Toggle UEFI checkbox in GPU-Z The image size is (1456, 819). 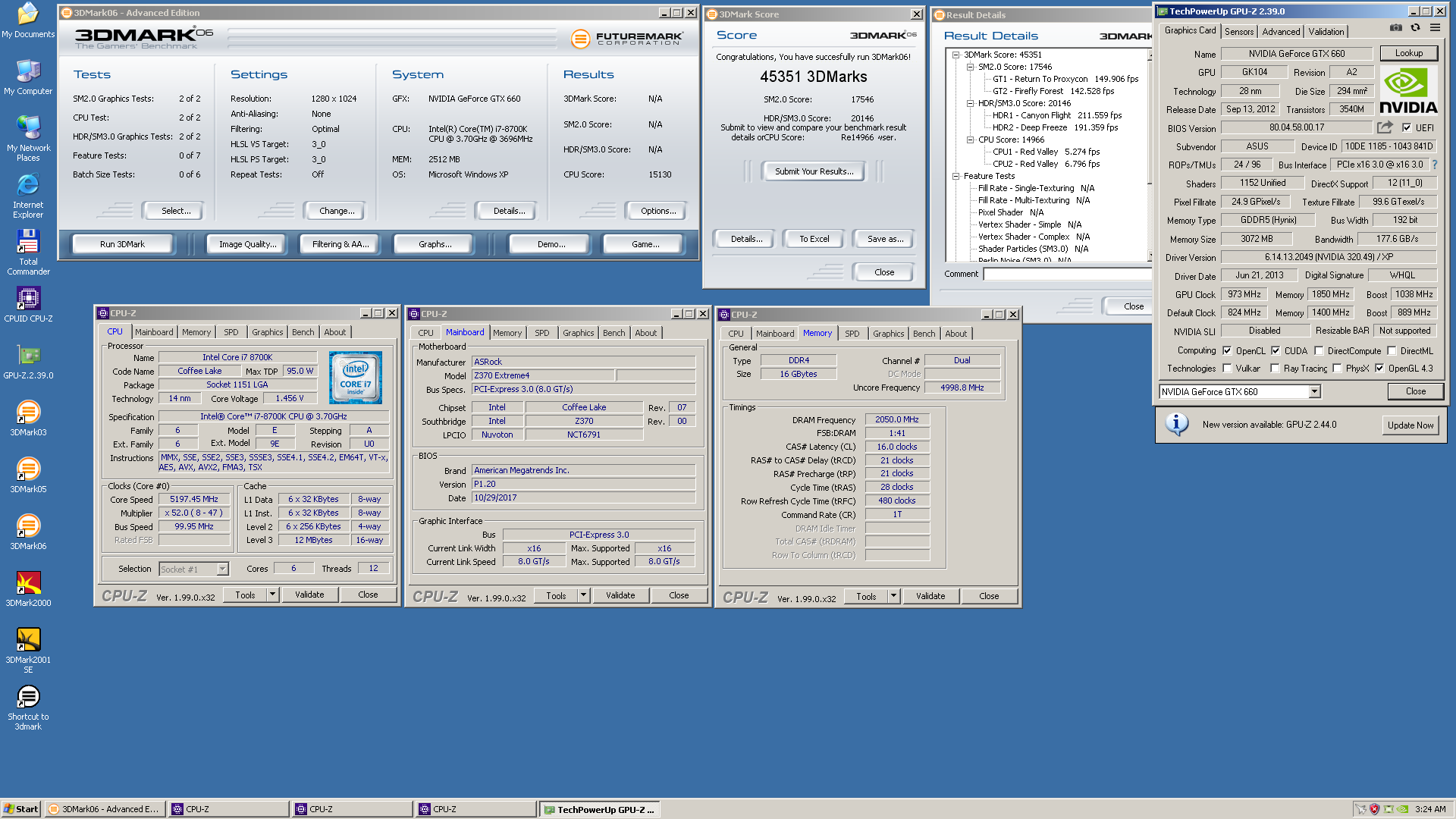[1407, 127]
